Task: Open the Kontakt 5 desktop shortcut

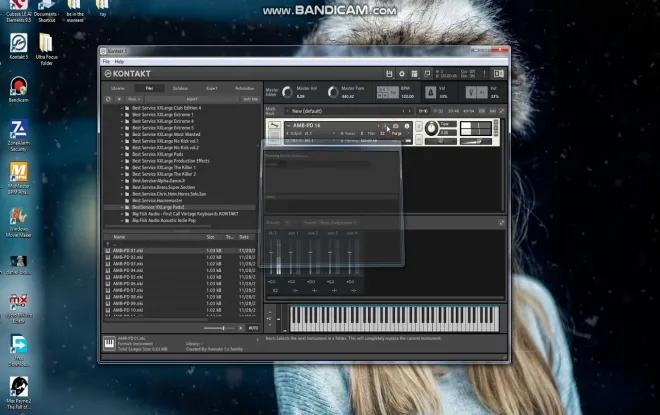Action: 19,46
